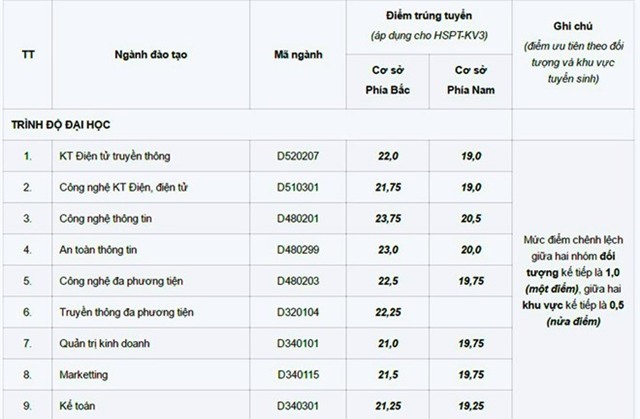Viewport: 640px width, 419px height.
Task: Click the major code D510301
Action: (x=299, y=187)
